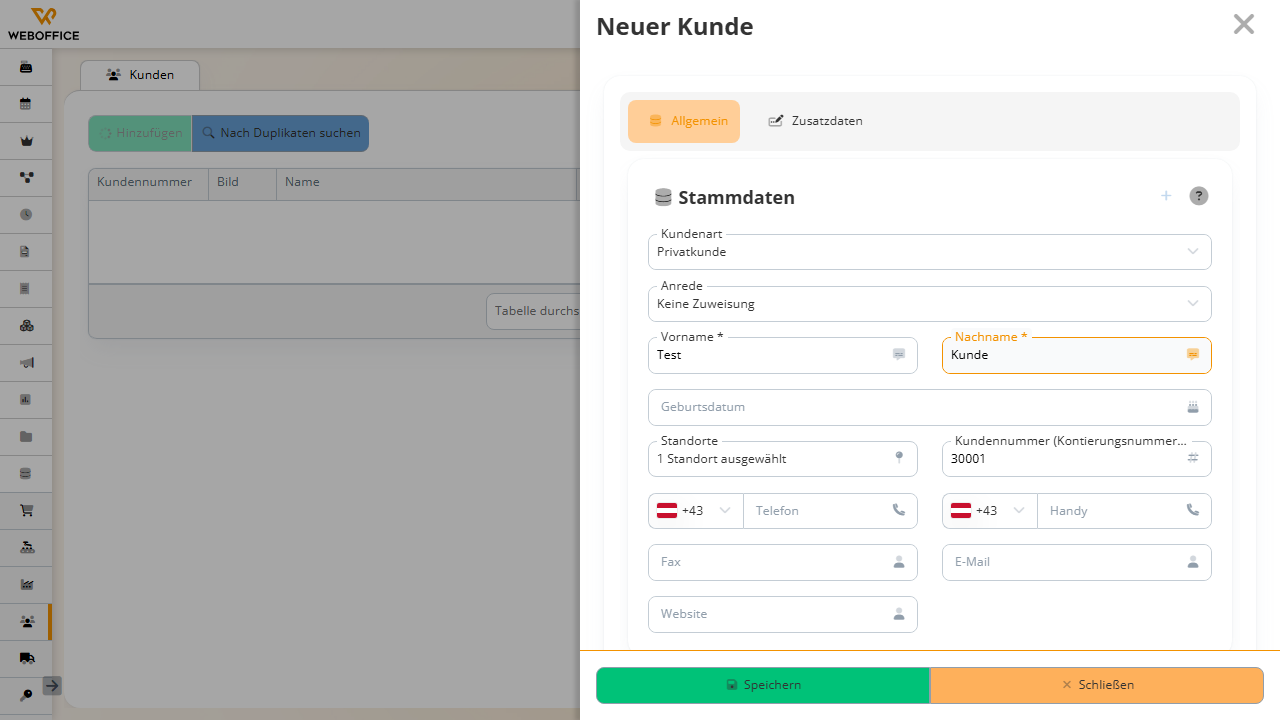Click the Bild column header

pos(243,184)
